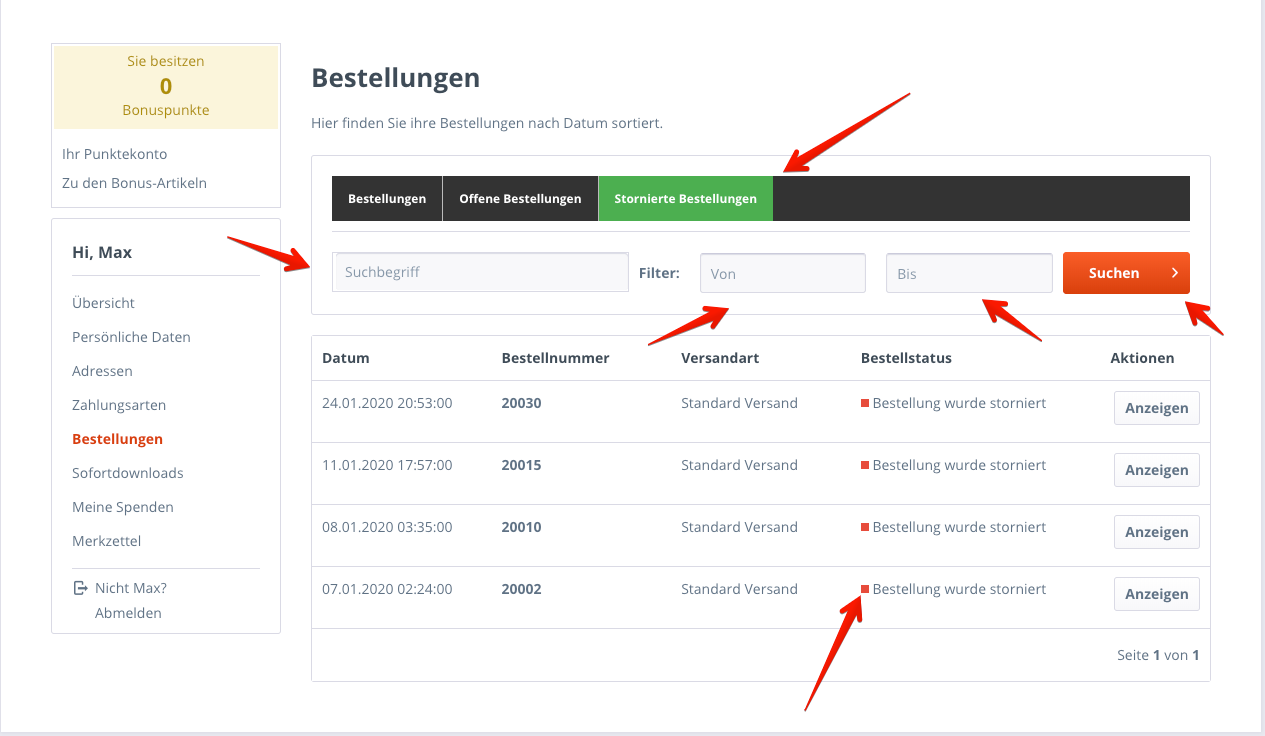Click the chevron arrow on Suchen button

click(1174, 273)
